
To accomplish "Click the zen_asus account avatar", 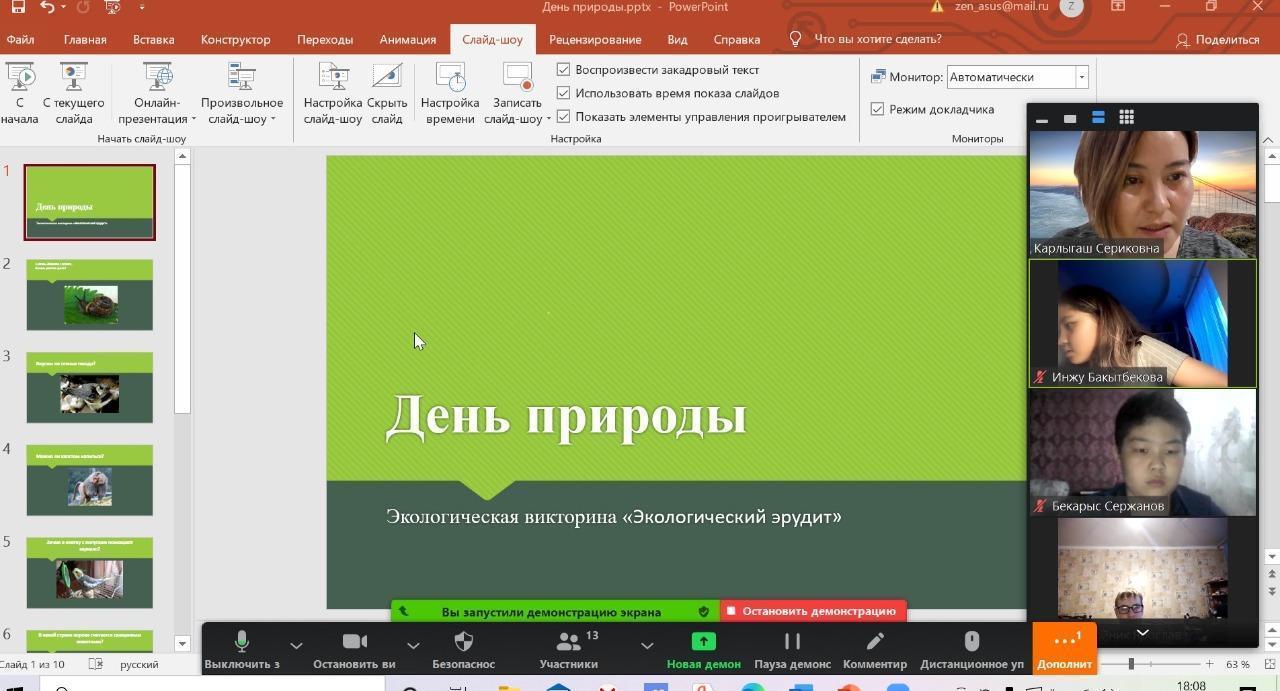I will pos(1071,7).
